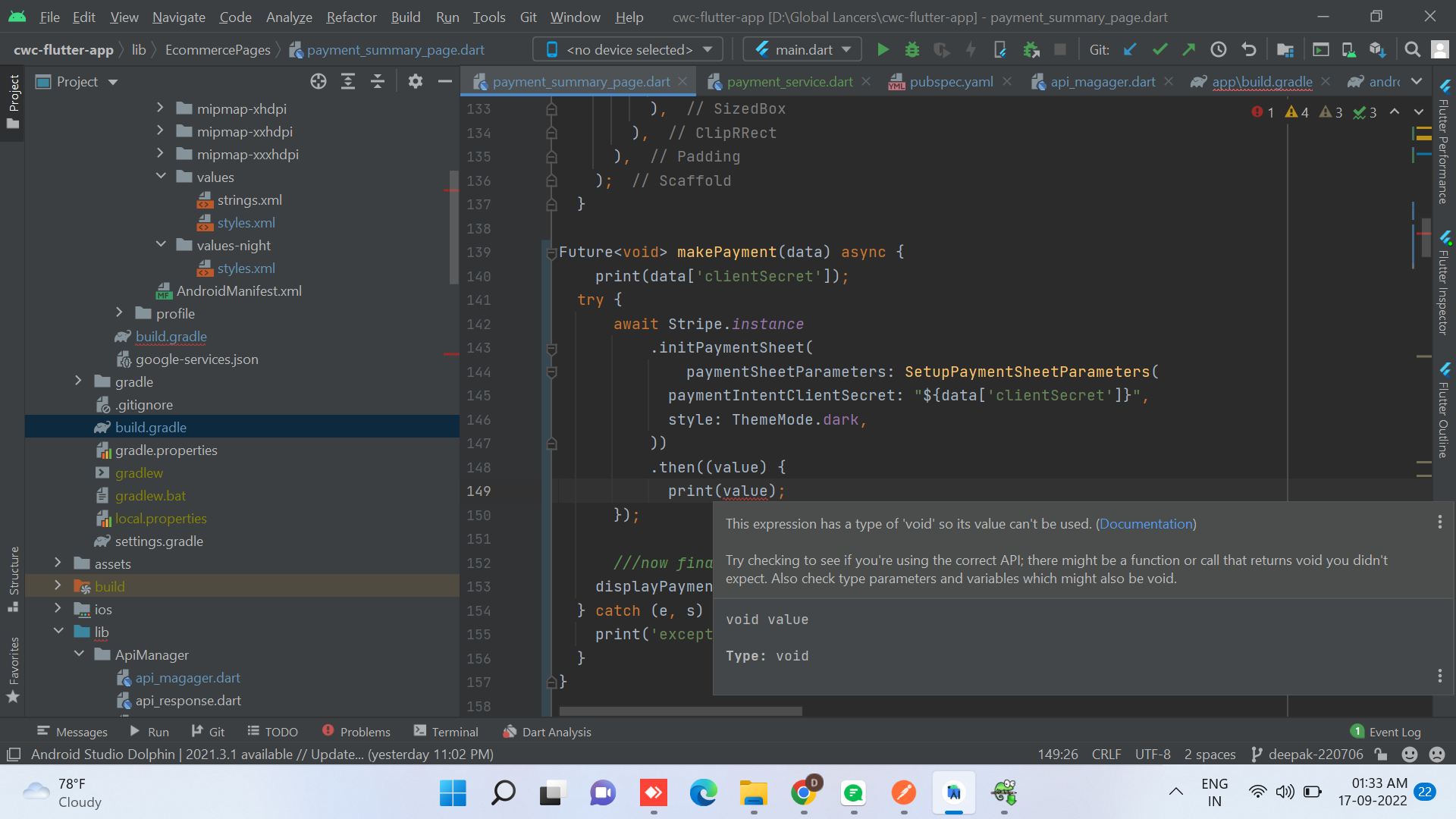
Task: Click Flutter Hot Reload lightning icon
Action: coord(971,50)
